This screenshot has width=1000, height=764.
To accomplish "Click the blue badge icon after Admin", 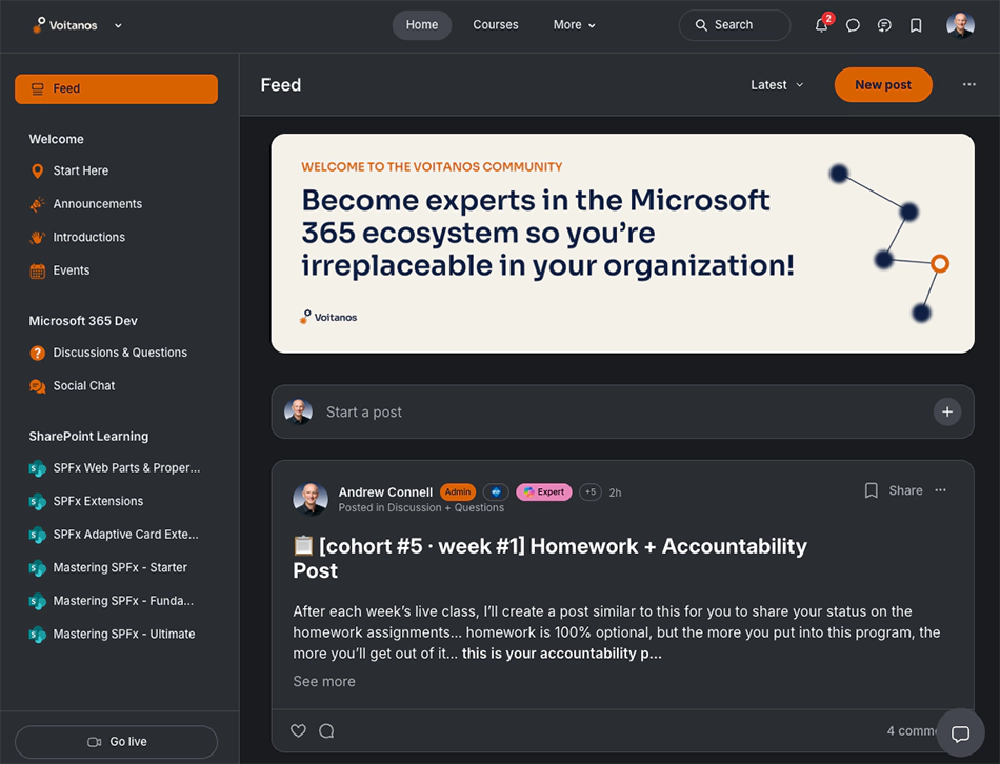I will (496, 492).
